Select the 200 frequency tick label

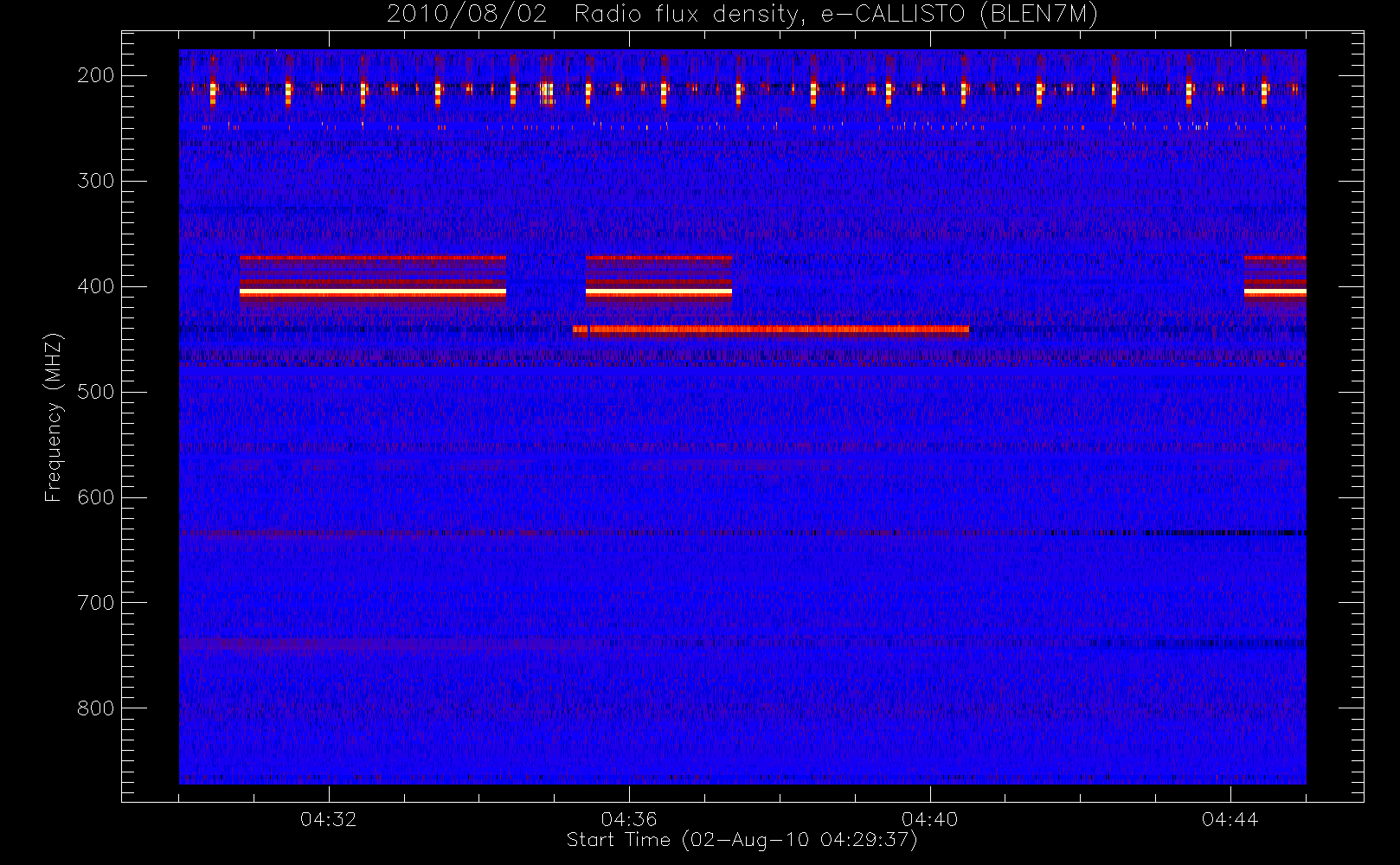click(96, 75)
